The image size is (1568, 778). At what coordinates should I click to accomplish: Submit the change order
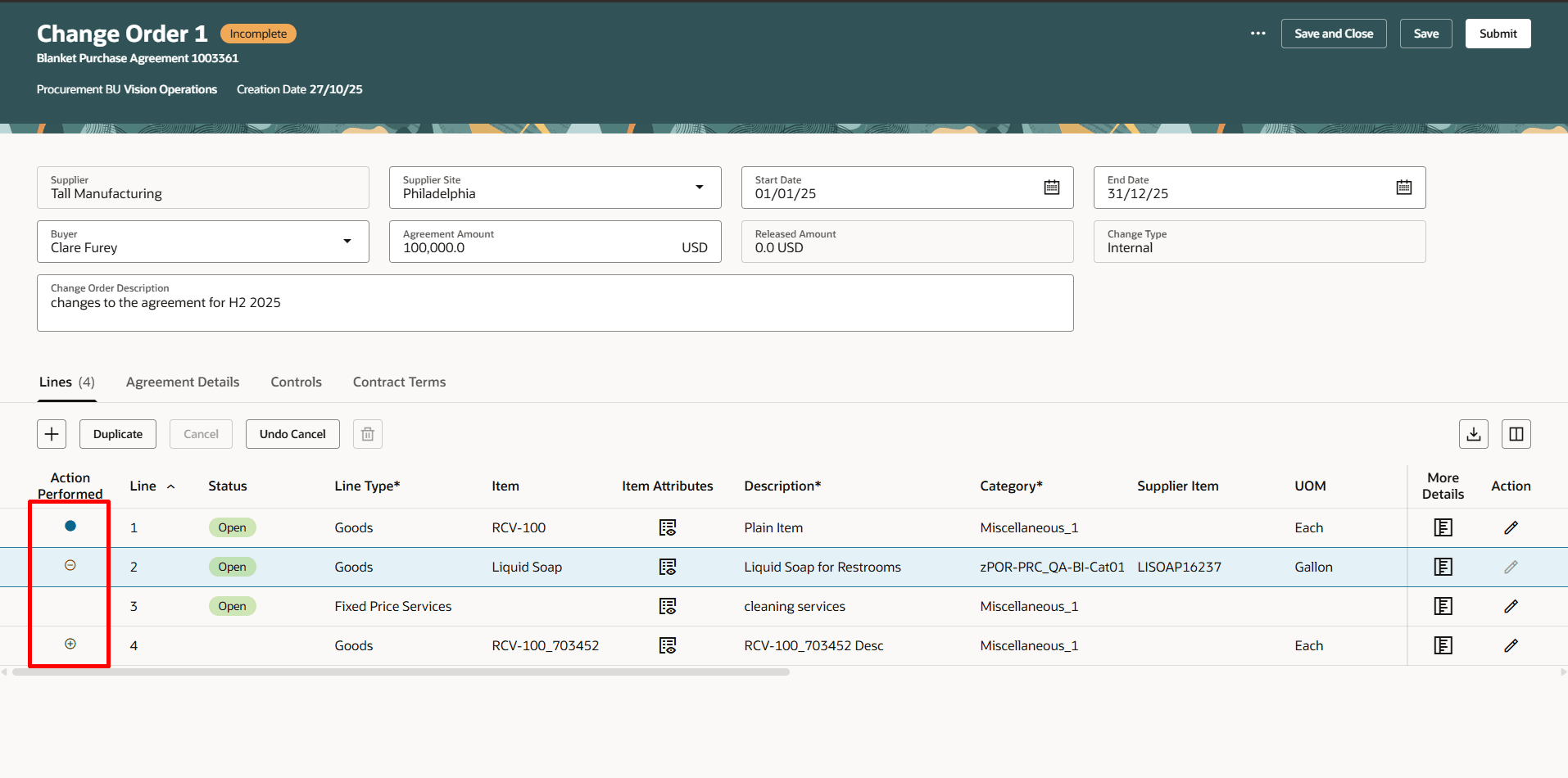1498,34
